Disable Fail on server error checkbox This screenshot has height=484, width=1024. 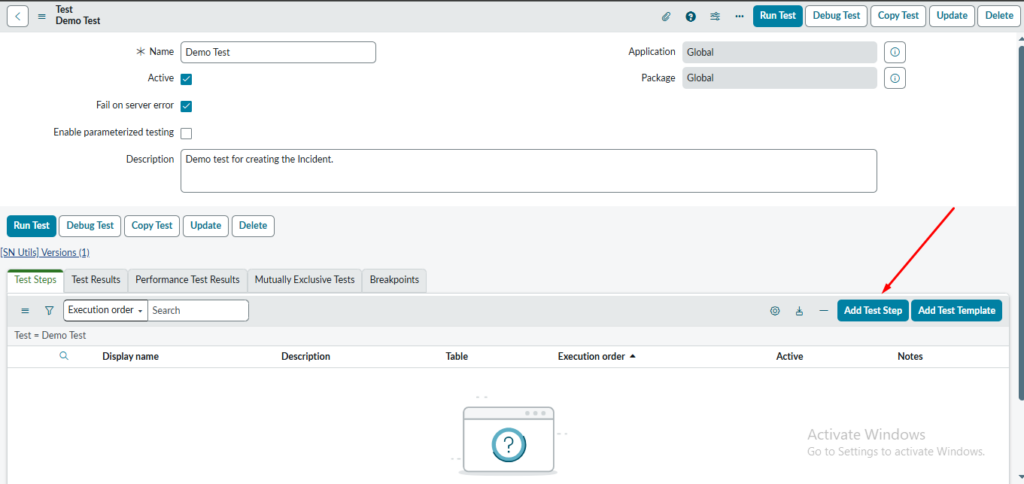tap(186, 106)
